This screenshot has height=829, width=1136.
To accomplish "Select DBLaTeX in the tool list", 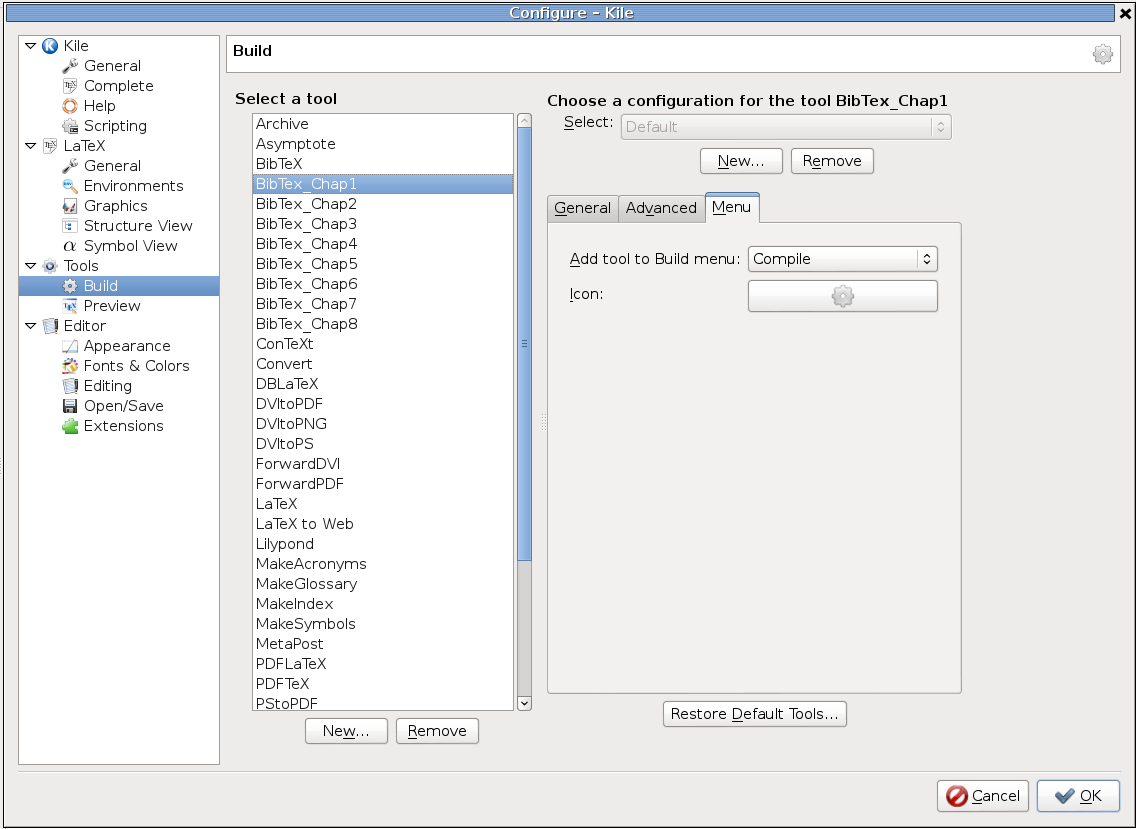I will 383,384.
